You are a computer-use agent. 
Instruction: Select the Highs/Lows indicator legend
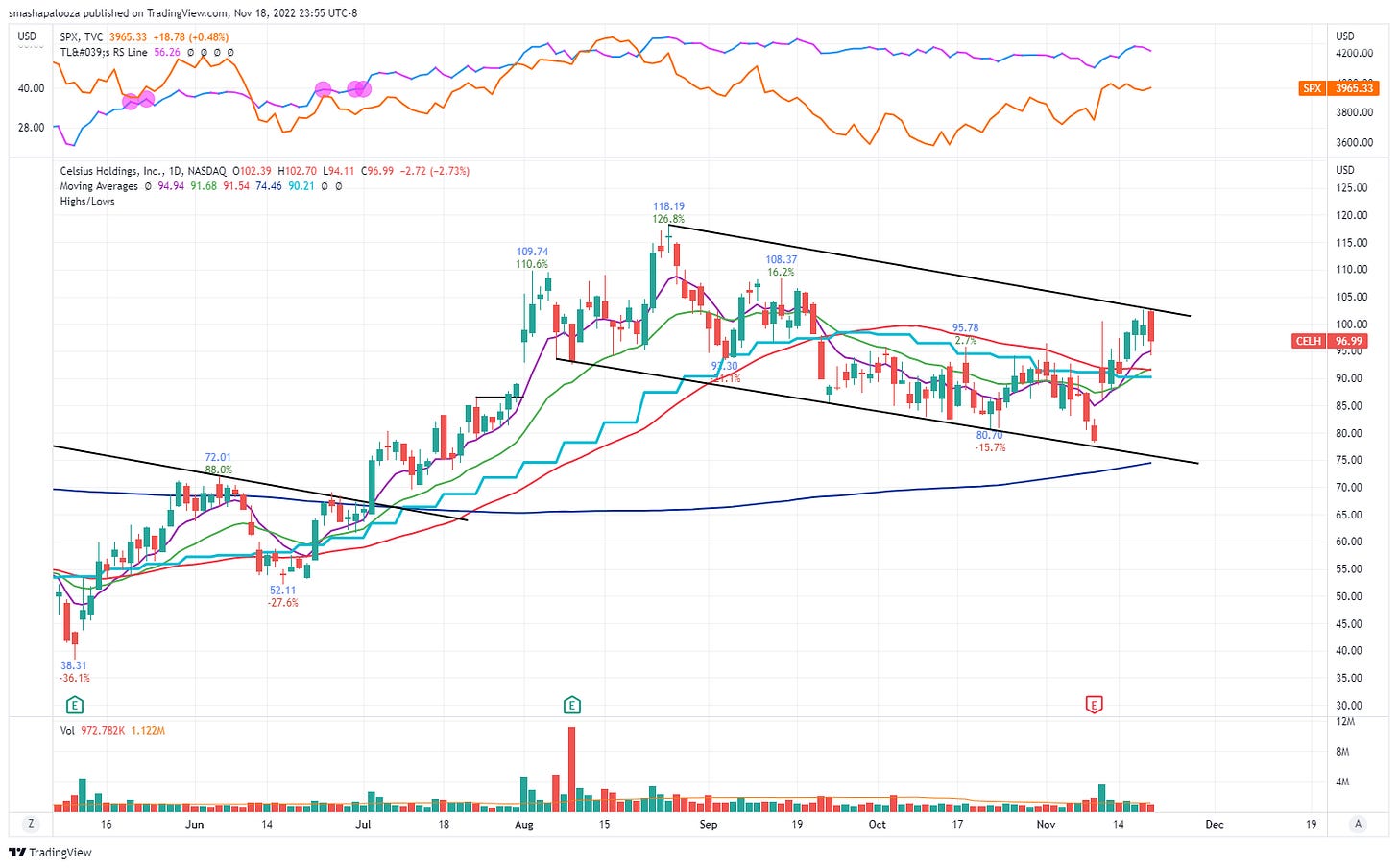(x=87, y=202)
